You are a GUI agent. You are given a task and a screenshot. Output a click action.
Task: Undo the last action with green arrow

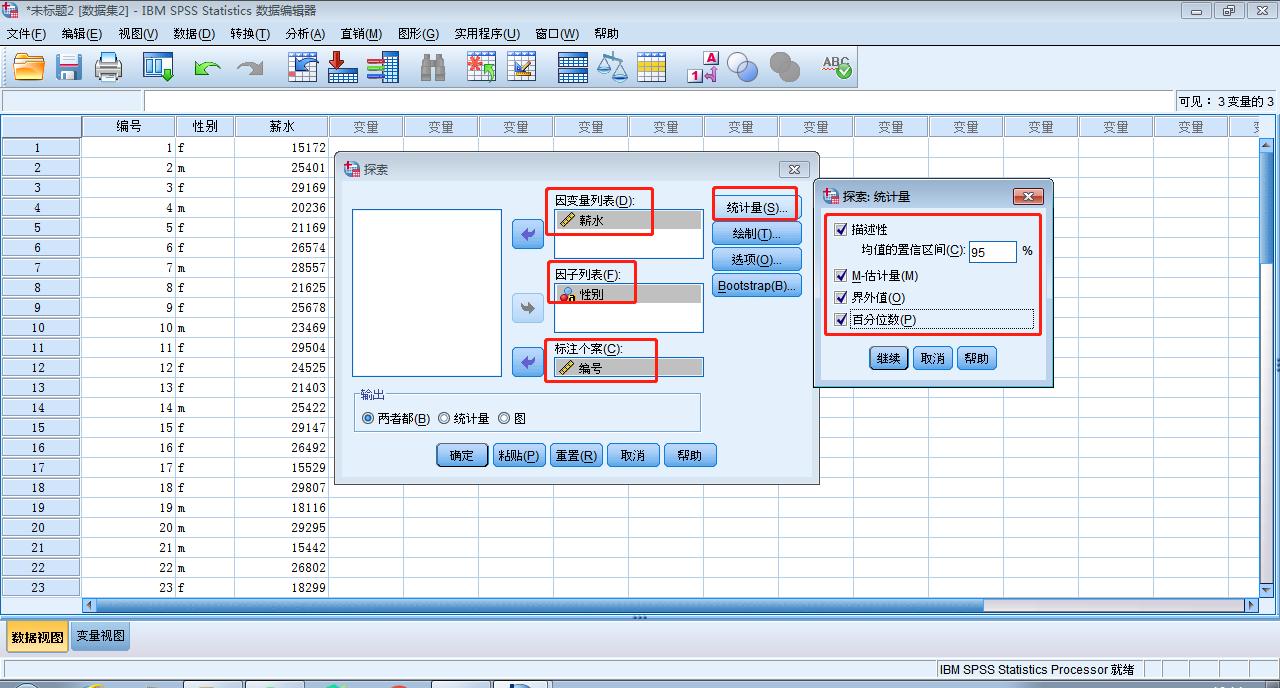click(207, 68)
